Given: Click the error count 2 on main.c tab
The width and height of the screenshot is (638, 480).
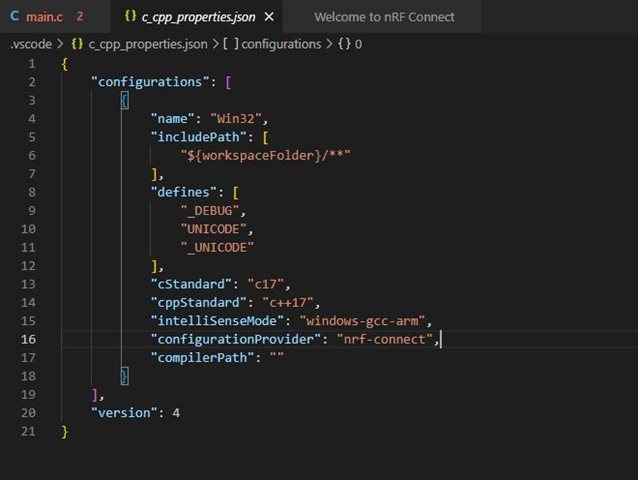Looking at the screenshot, I should click(80, 16).
